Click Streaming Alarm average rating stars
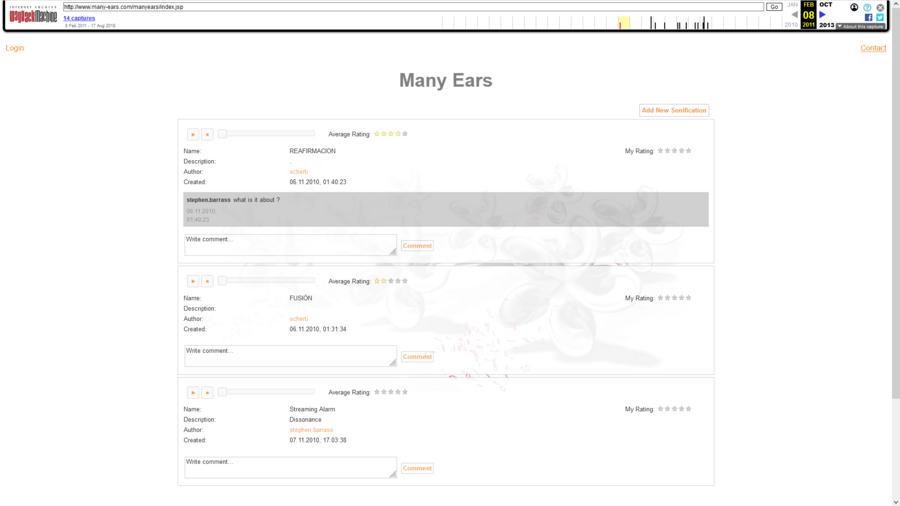Screen dimensions: 900x506 pyautogui.click(x=391, y=392)
